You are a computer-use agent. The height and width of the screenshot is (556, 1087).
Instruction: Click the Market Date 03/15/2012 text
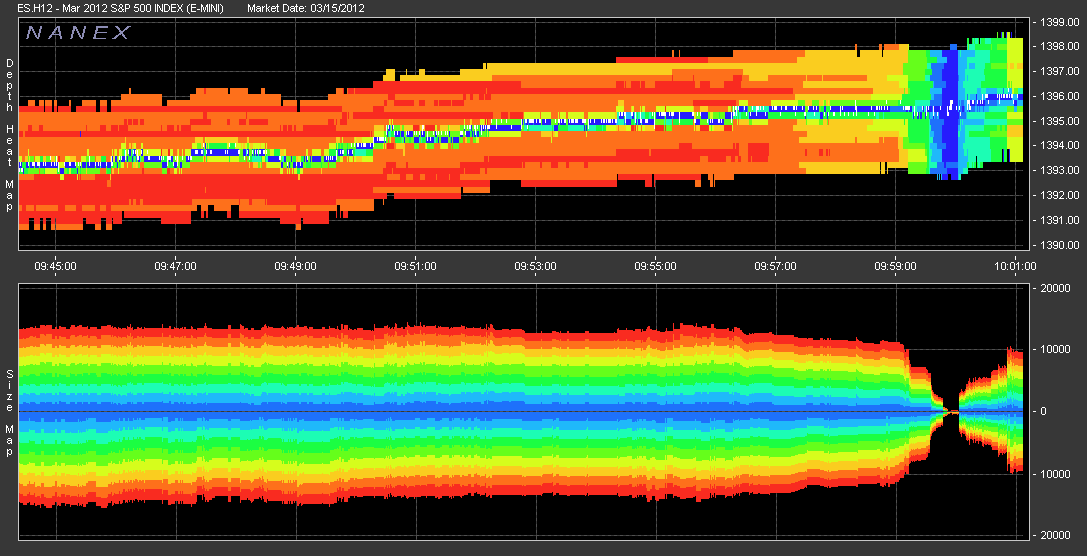tap(306, 8)
